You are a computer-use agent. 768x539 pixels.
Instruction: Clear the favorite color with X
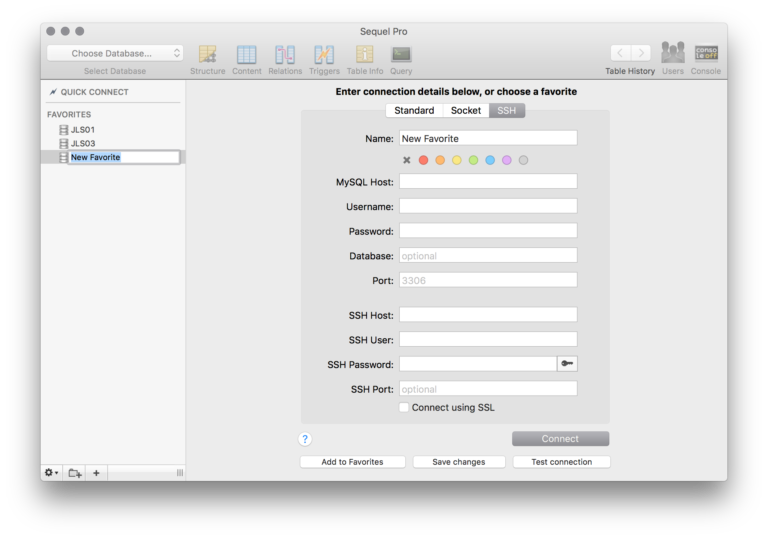pos(407,160)
